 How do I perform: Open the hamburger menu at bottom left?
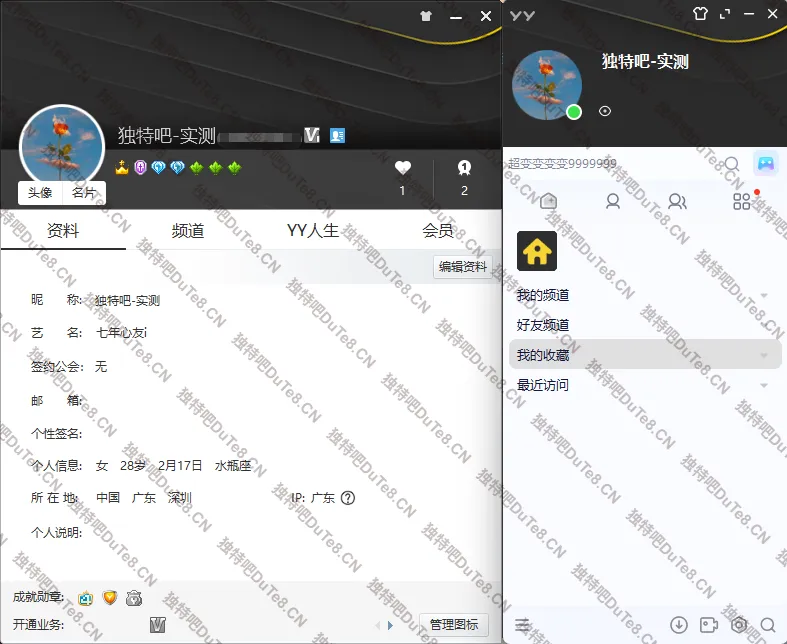522,625
